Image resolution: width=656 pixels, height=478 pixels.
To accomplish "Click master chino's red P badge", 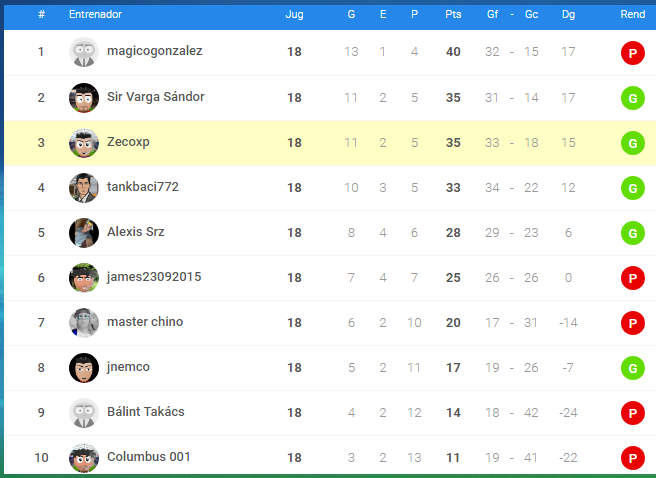I will (x=633, y=323).
